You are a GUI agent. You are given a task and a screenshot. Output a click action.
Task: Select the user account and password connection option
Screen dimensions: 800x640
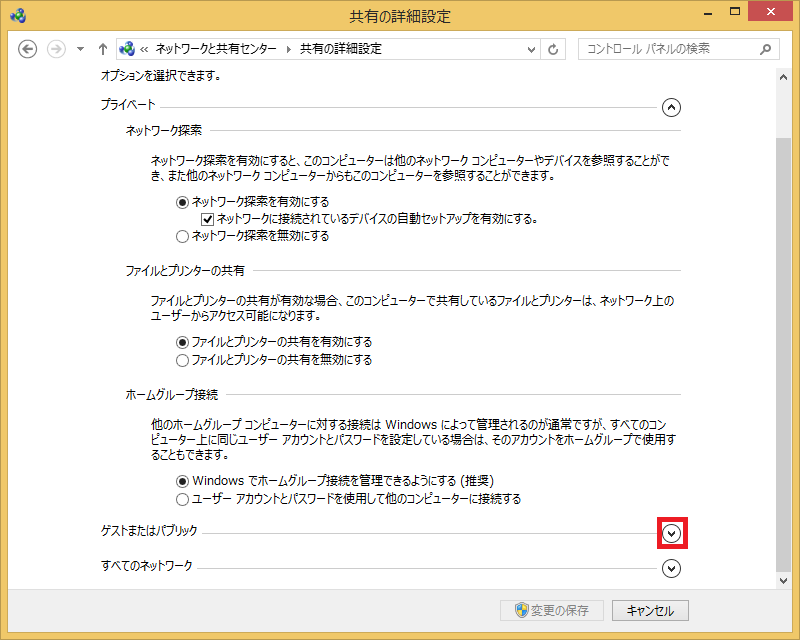click(182, 499)
